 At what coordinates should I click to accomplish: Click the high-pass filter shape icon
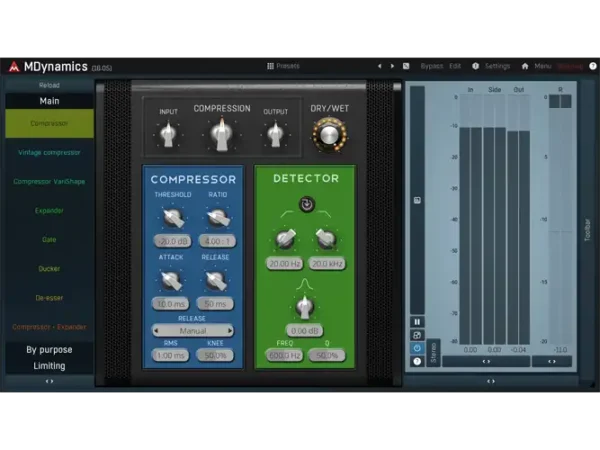[x=289, y=213]
